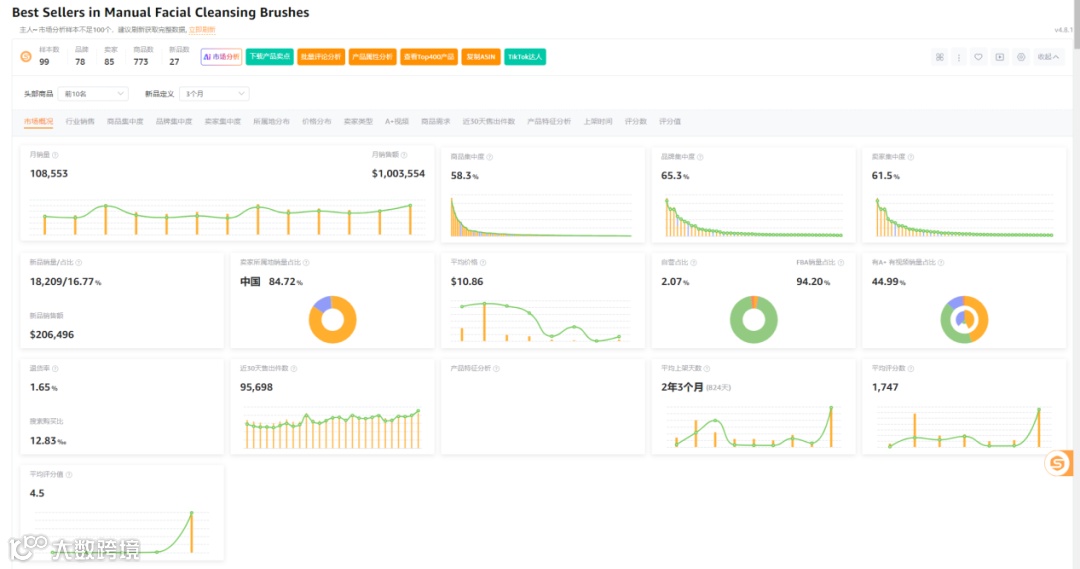Open the four-circle apps grid icon

[939, 57]
